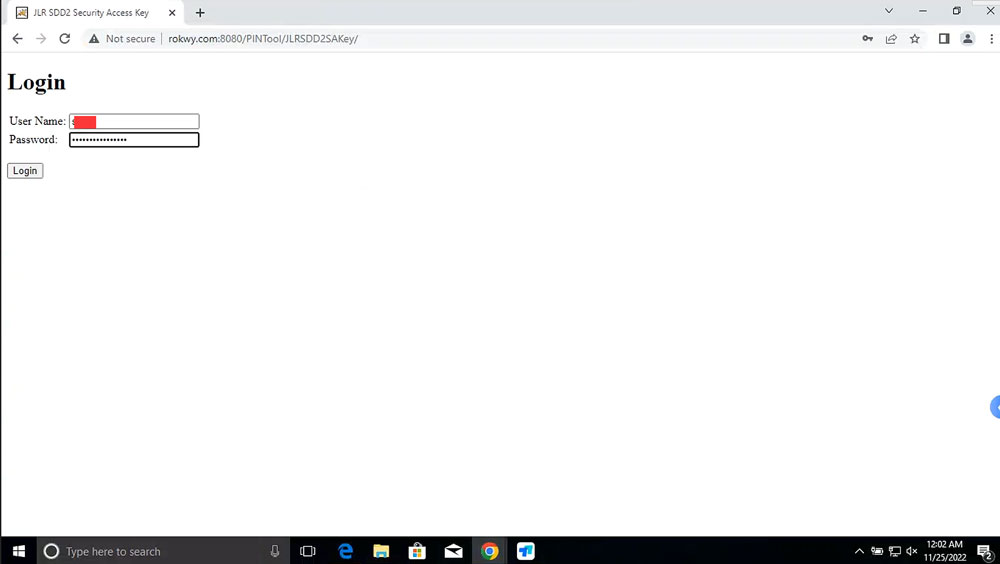Screen dimensions: 1000x564
Task: Click the Login button
Action: (x=25, y=171)
